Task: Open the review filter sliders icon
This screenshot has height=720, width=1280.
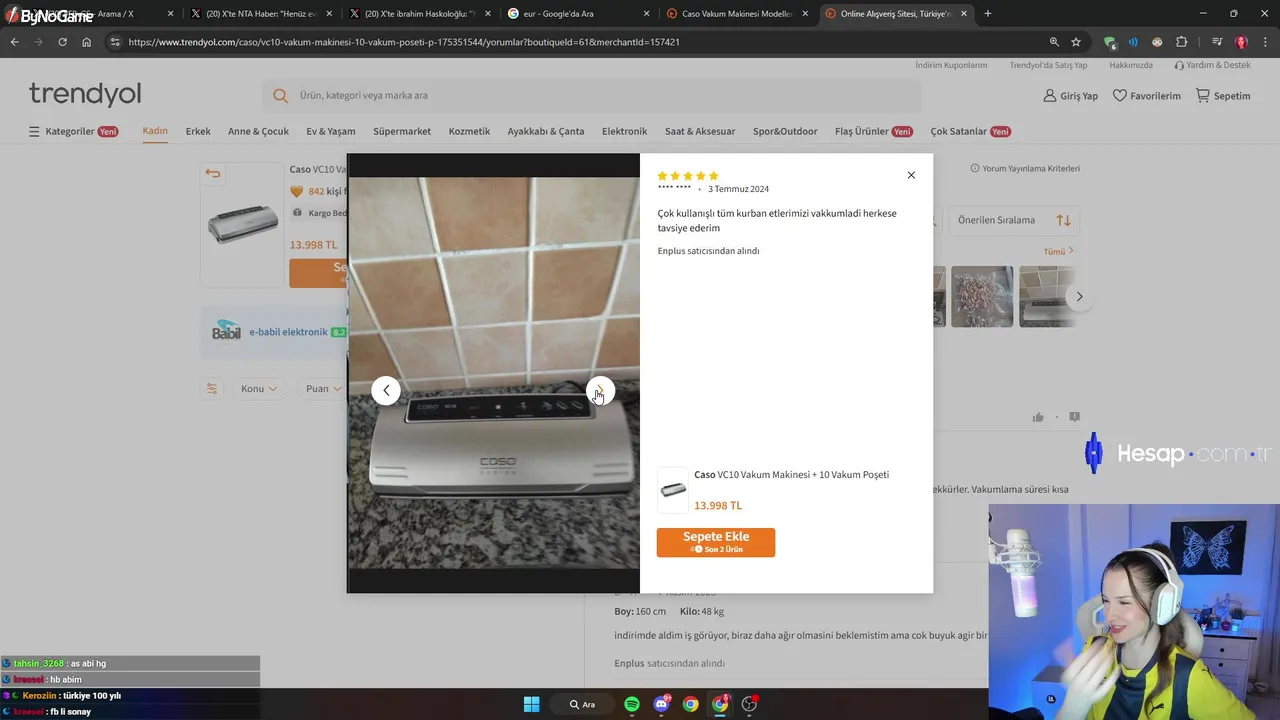Action: [x=211, y=389]
